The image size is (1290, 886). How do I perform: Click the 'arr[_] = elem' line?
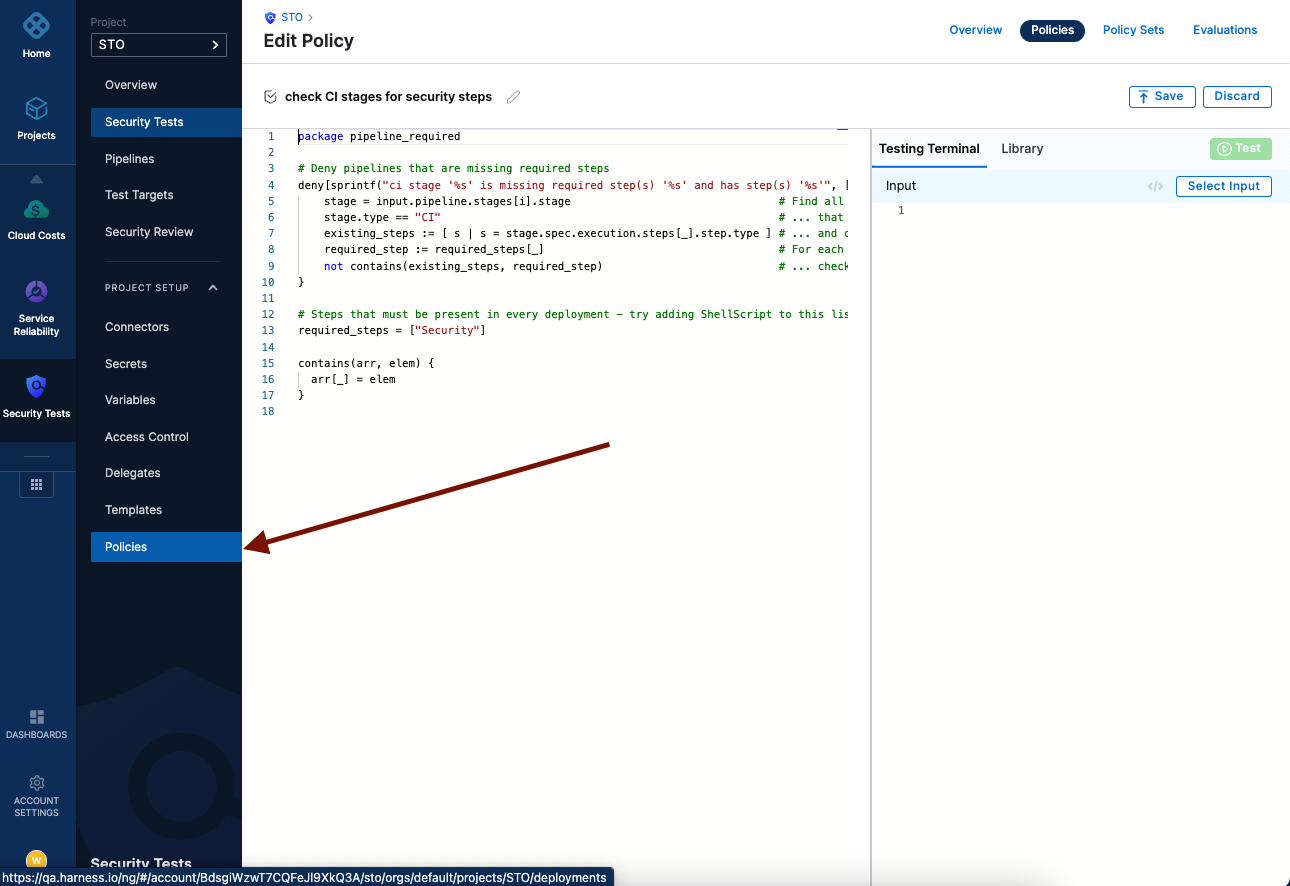pos(353,379)
